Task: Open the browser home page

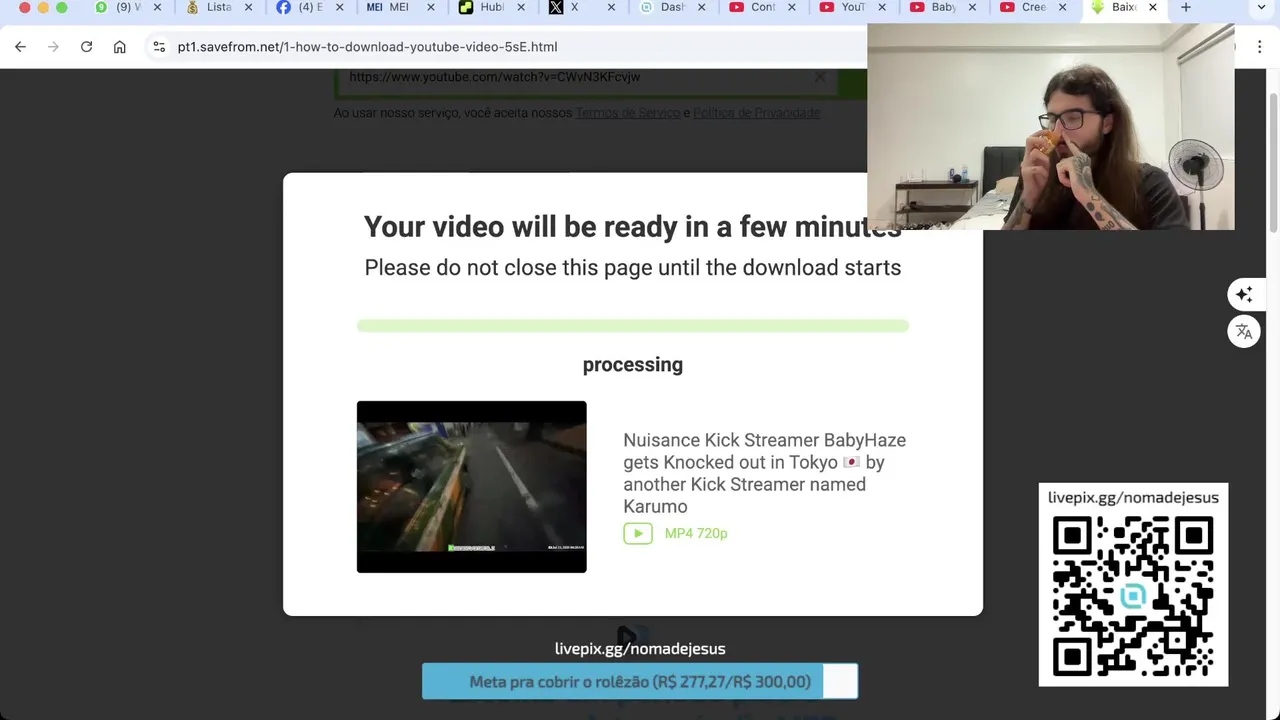Action: (x=120, y=47)
